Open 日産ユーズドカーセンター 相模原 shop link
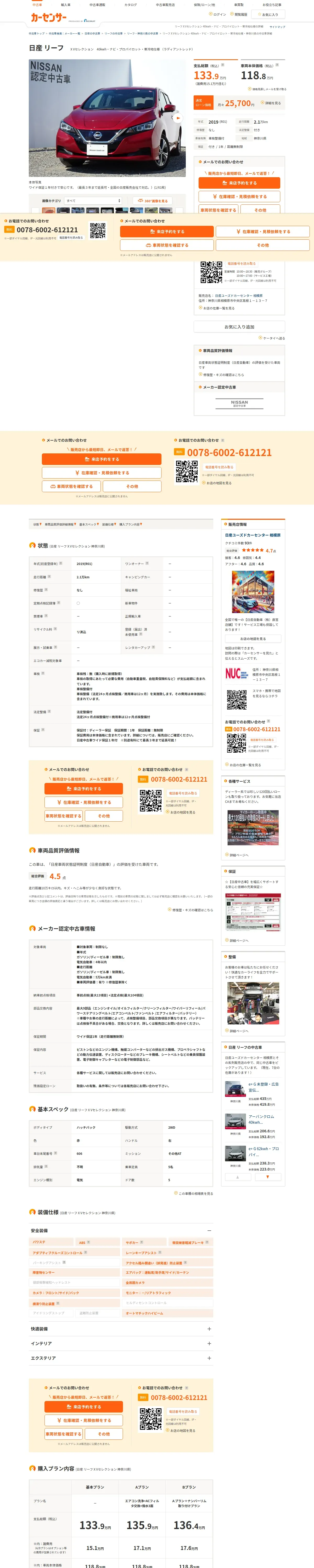The width and height of the screenshot is (314, 1568). [x=253, y=535]
